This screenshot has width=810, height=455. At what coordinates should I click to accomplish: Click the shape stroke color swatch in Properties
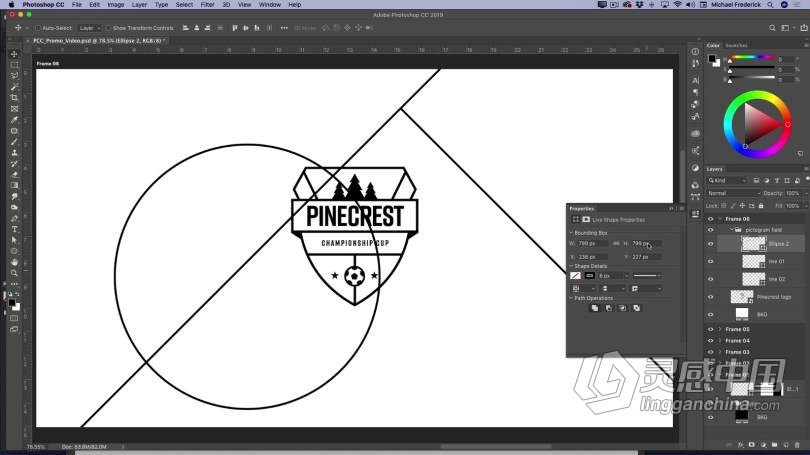[x=590, y=276]
